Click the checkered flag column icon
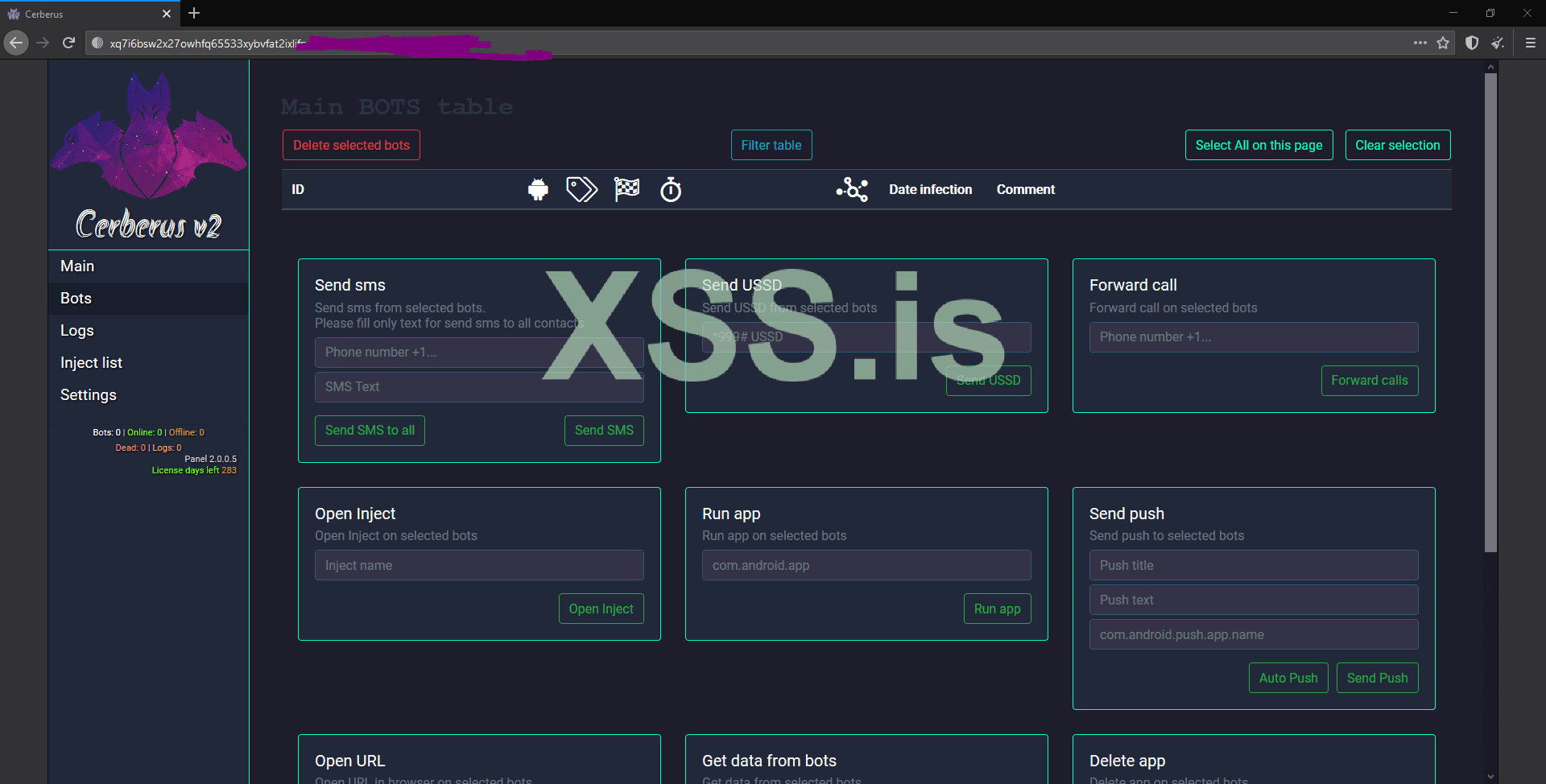1546x784 pixels. (x=626, y=189)
